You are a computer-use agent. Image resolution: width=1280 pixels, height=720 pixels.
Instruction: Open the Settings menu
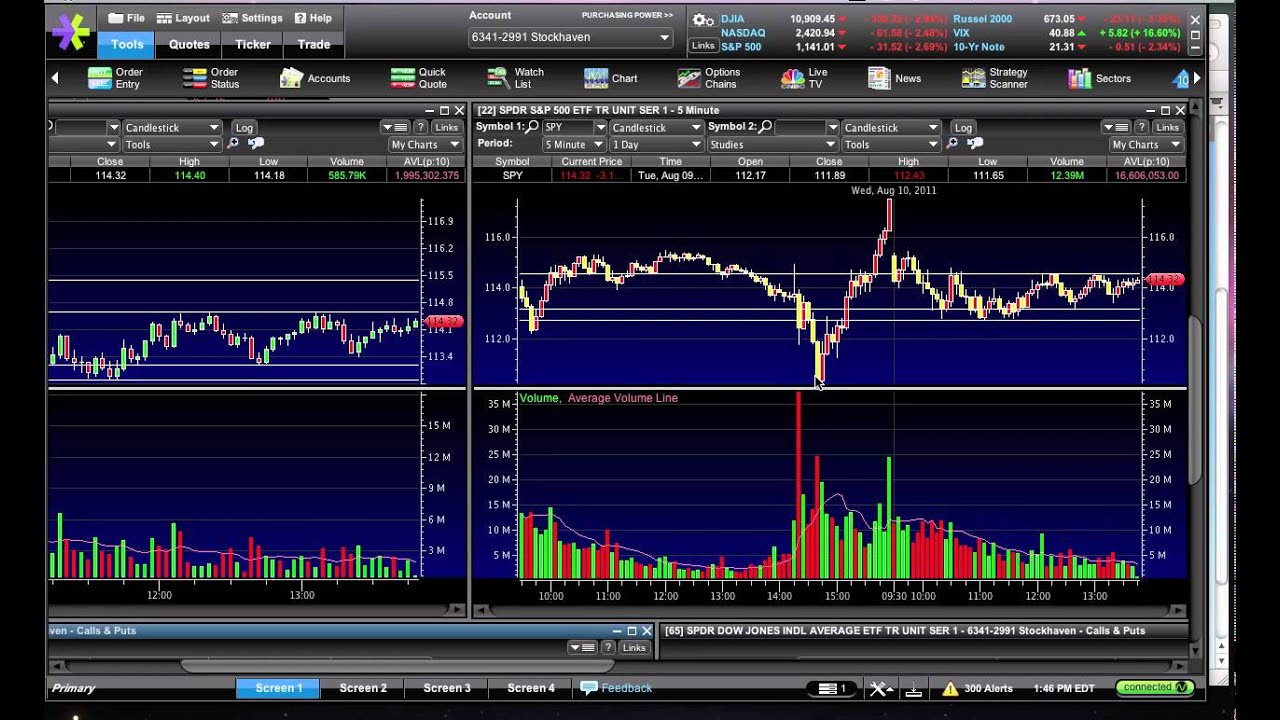252,18
